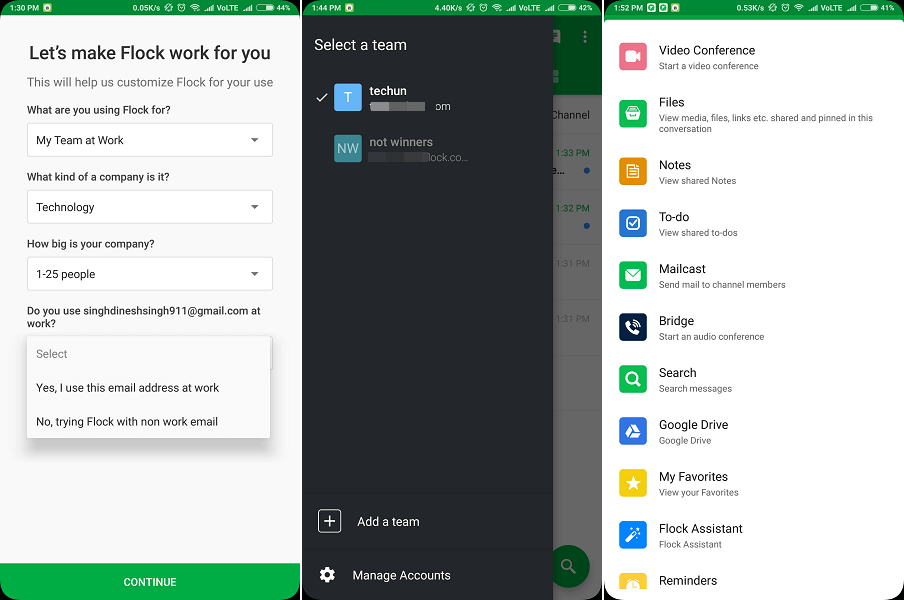This screenshot has height=600, width=904.
Task: Open the Reminders clock icon
Action: click(632, 582)
